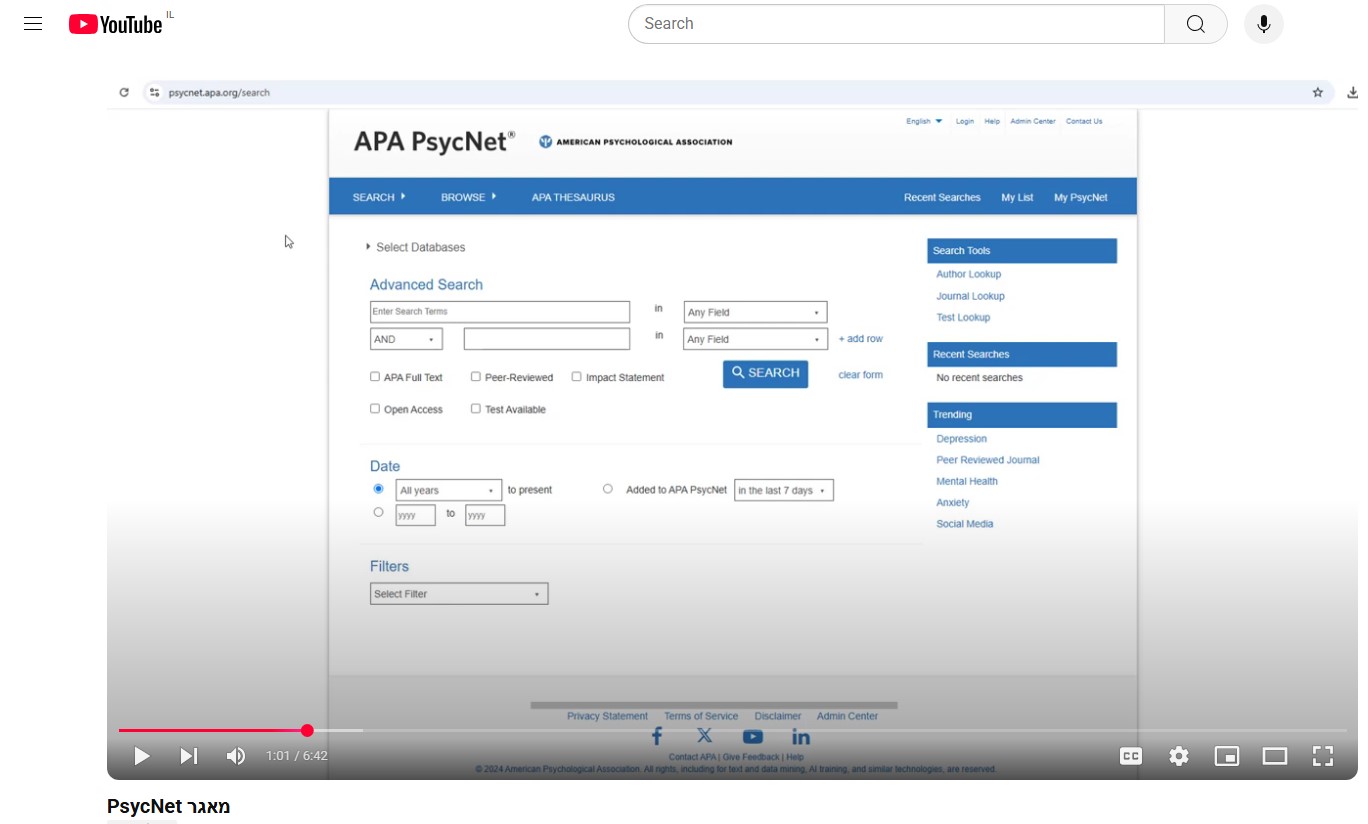The height and width of the screenshot is (824, 1368).
Task: Open the YouTube hamburger guide menu
Action: (33, 24)
